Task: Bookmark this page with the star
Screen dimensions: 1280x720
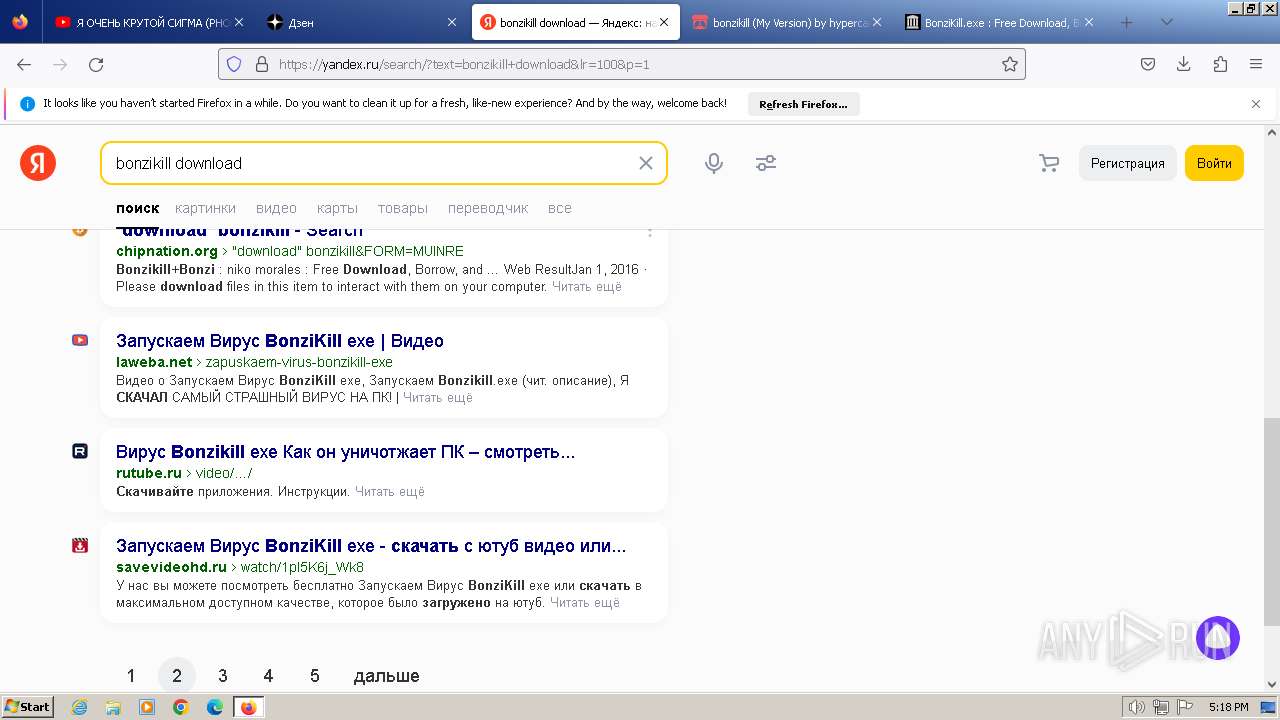Action: (x=1010, y=64)
